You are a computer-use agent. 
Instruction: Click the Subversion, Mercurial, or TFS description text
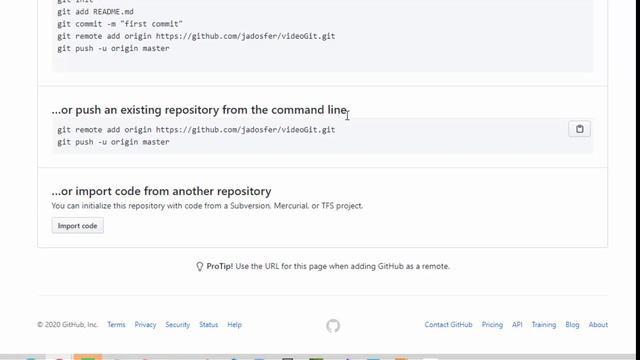pyautogui.click(x=207, y=206)
